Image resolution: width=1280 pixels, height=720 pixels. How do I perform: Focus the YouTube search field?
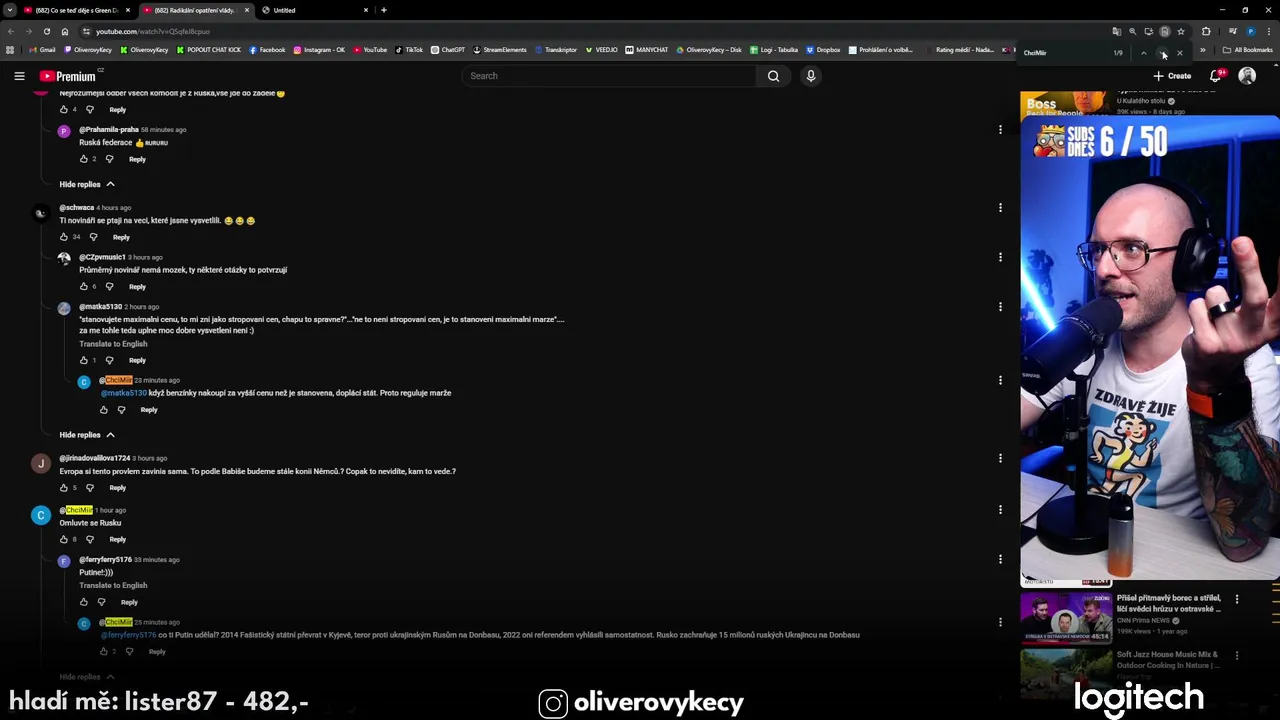tap(609, 76)
